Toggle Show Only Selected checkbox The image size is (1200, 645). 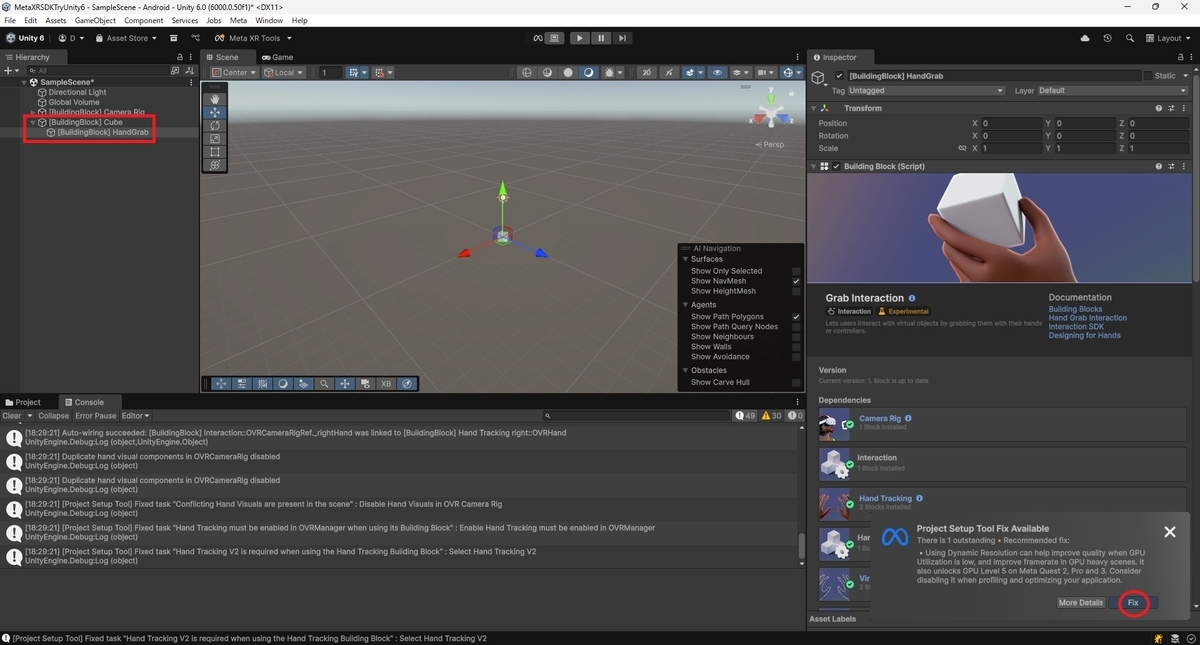click(796, 271)
